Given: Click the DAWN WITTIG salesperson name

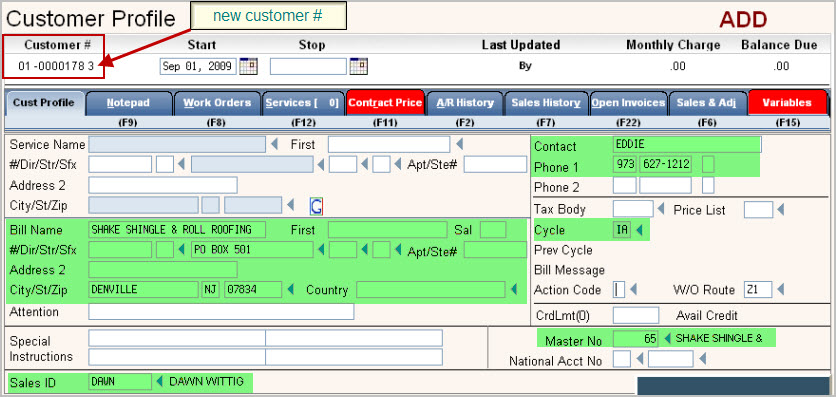Looking at the screenshot, I should 206,382.
